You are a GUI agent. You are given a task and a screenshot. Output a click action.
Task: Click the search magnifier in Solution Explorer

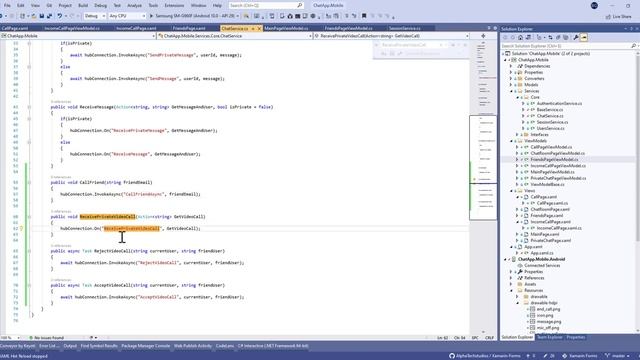(x=633, y=46)
